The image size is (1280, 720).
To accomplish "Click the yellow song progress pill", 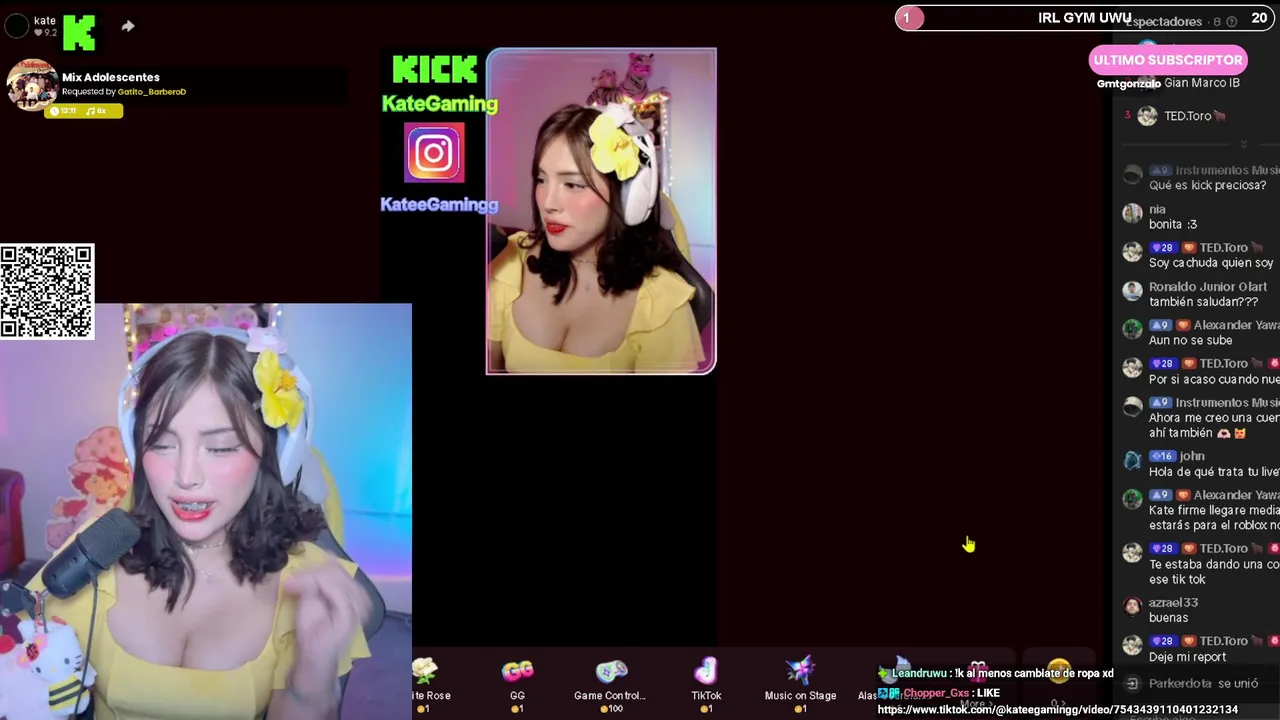I will [84, 111].
